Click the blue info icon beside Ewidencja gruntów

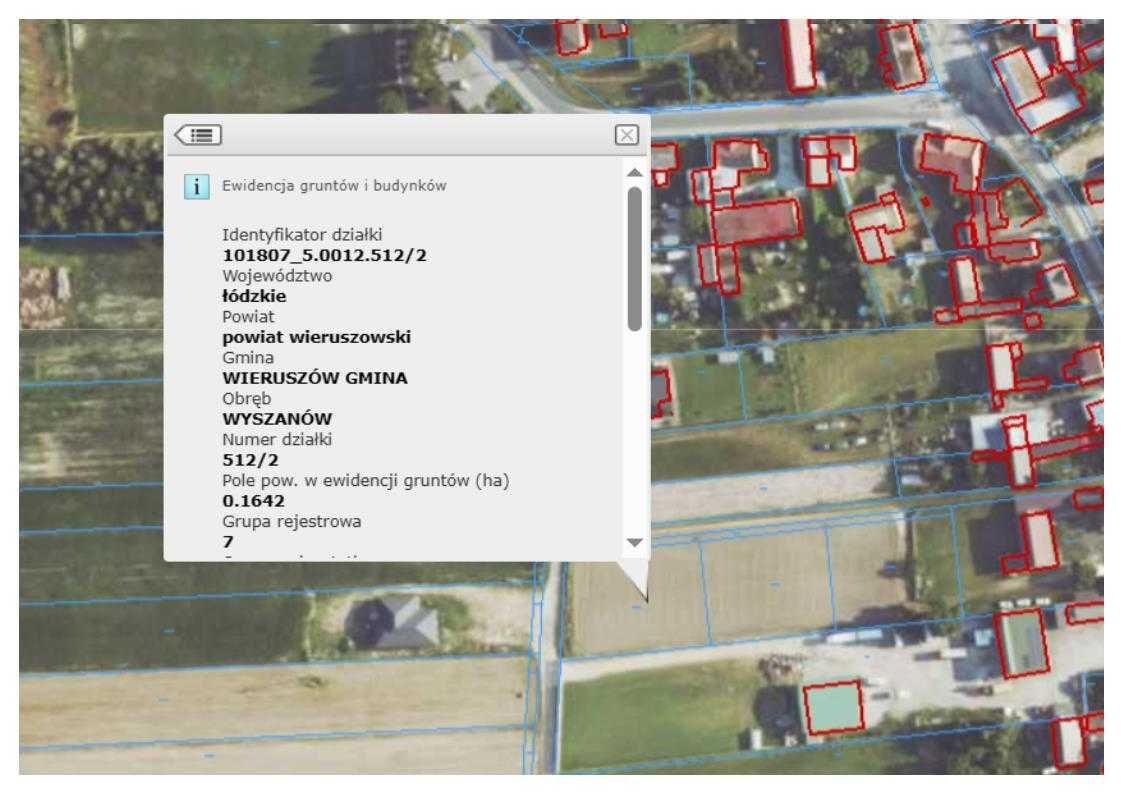198,185
